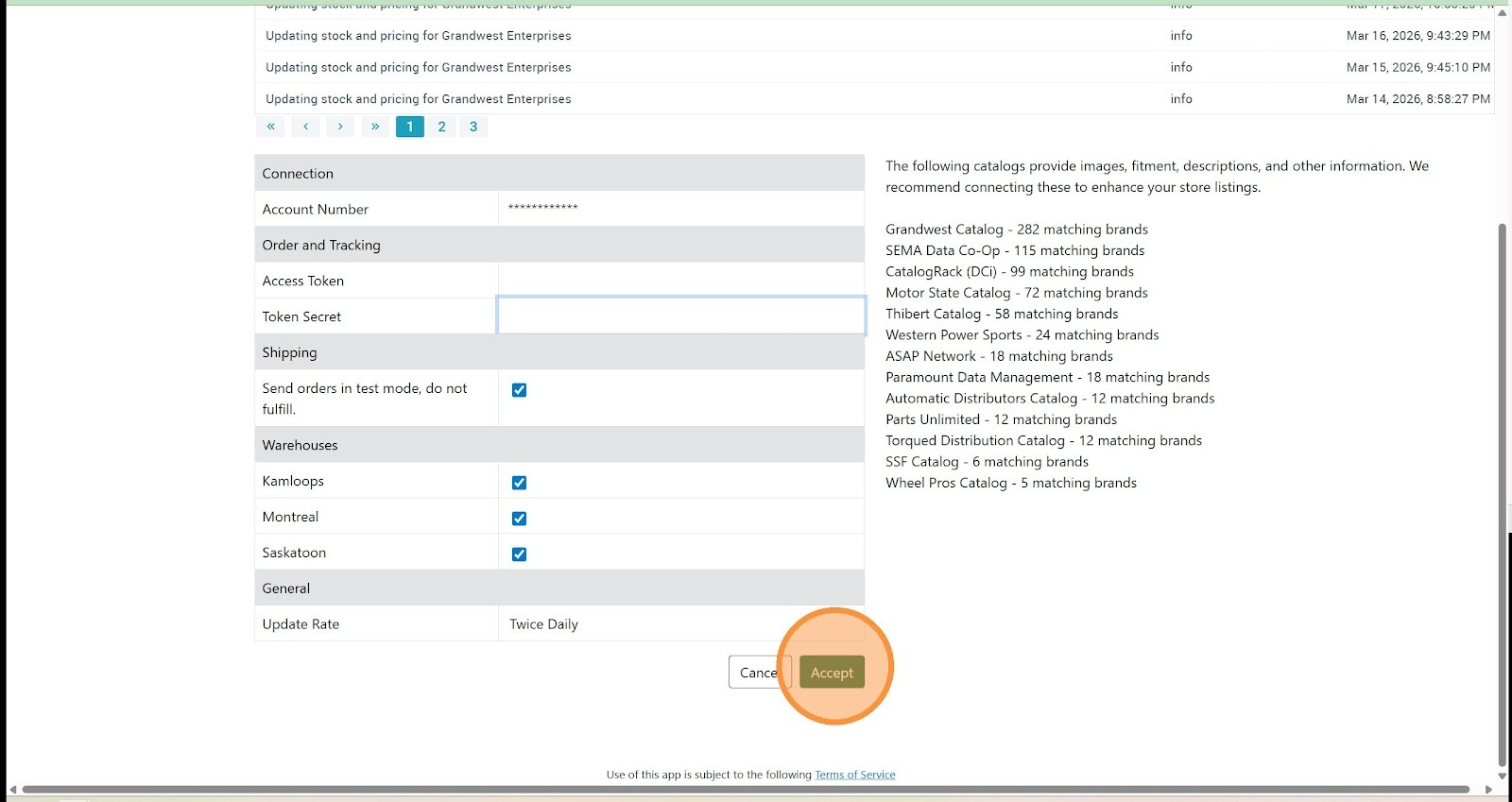The image size is (1512, 802).
Task: Click the scroll up arrow
Action: [x=1503, y=12]
